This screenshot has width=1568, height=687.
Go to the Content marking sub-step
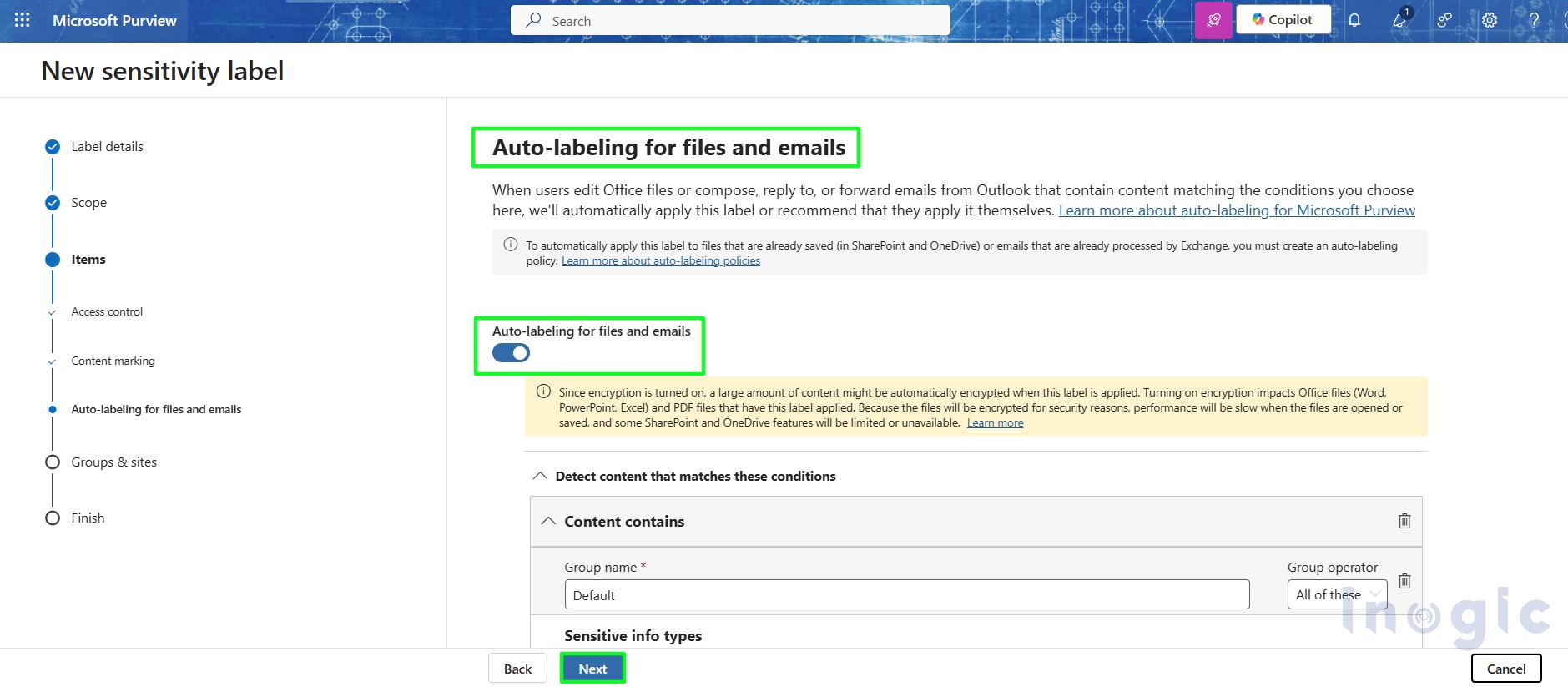point(113,361)
